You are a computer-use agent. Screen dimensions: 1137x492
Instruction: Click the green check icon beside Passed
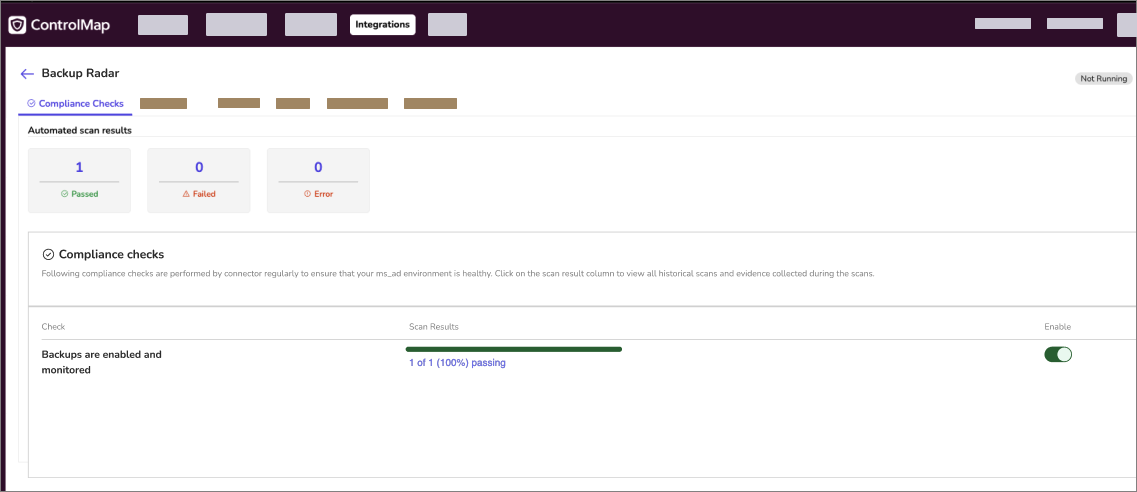(x=65, y=194)
